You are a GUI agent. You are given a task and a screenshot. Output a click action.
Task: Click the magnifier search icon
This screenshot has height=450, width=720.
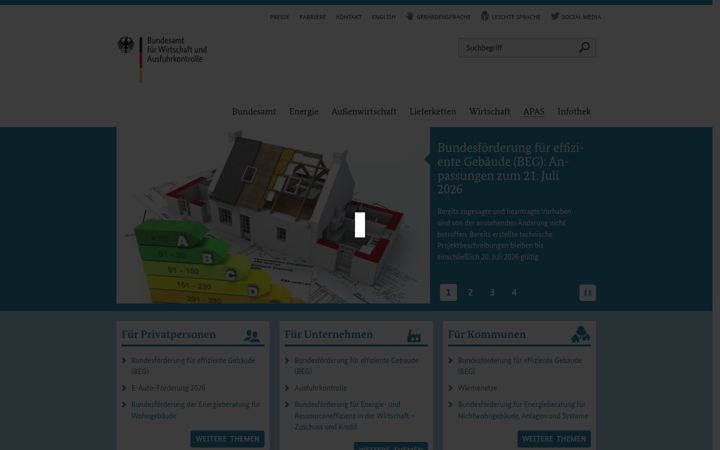pyautogui.click(x=584, y=47)
